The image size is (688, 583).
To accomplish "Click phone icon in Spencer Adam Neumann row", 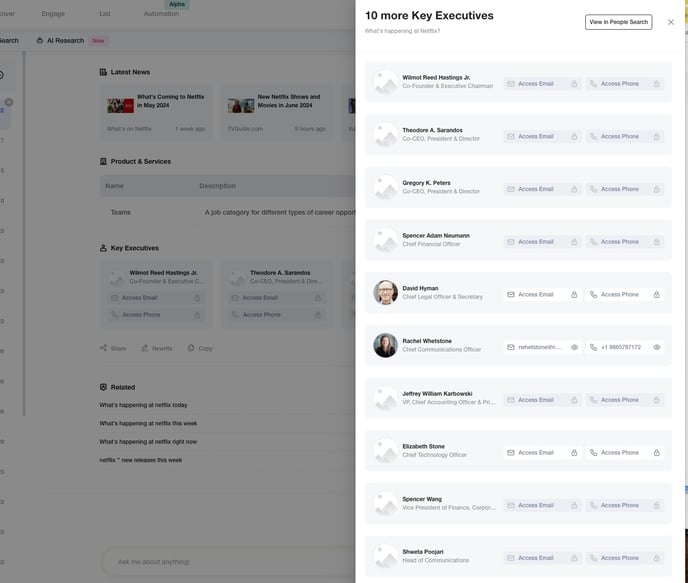I will (x=593, y=242).
